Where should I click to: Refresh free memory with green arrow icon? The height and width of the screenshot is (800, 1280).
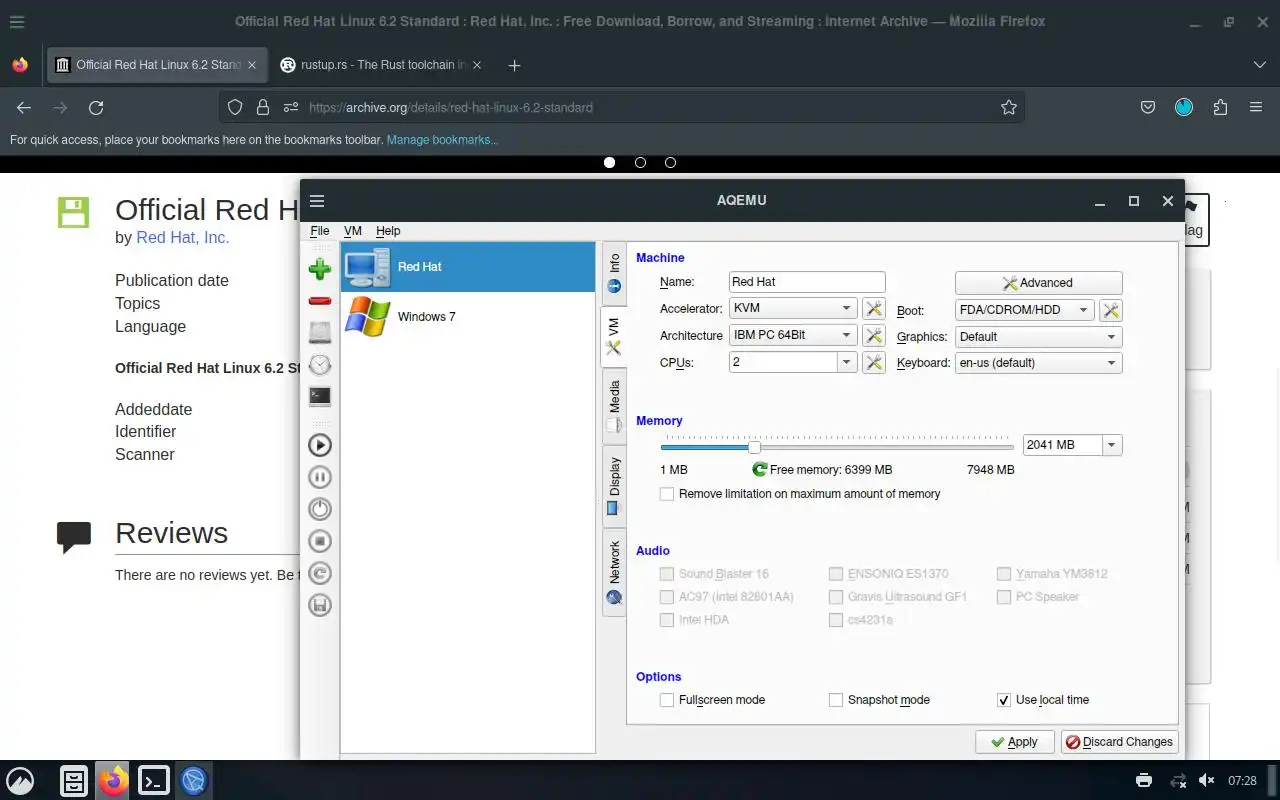(x=760, y=469)
